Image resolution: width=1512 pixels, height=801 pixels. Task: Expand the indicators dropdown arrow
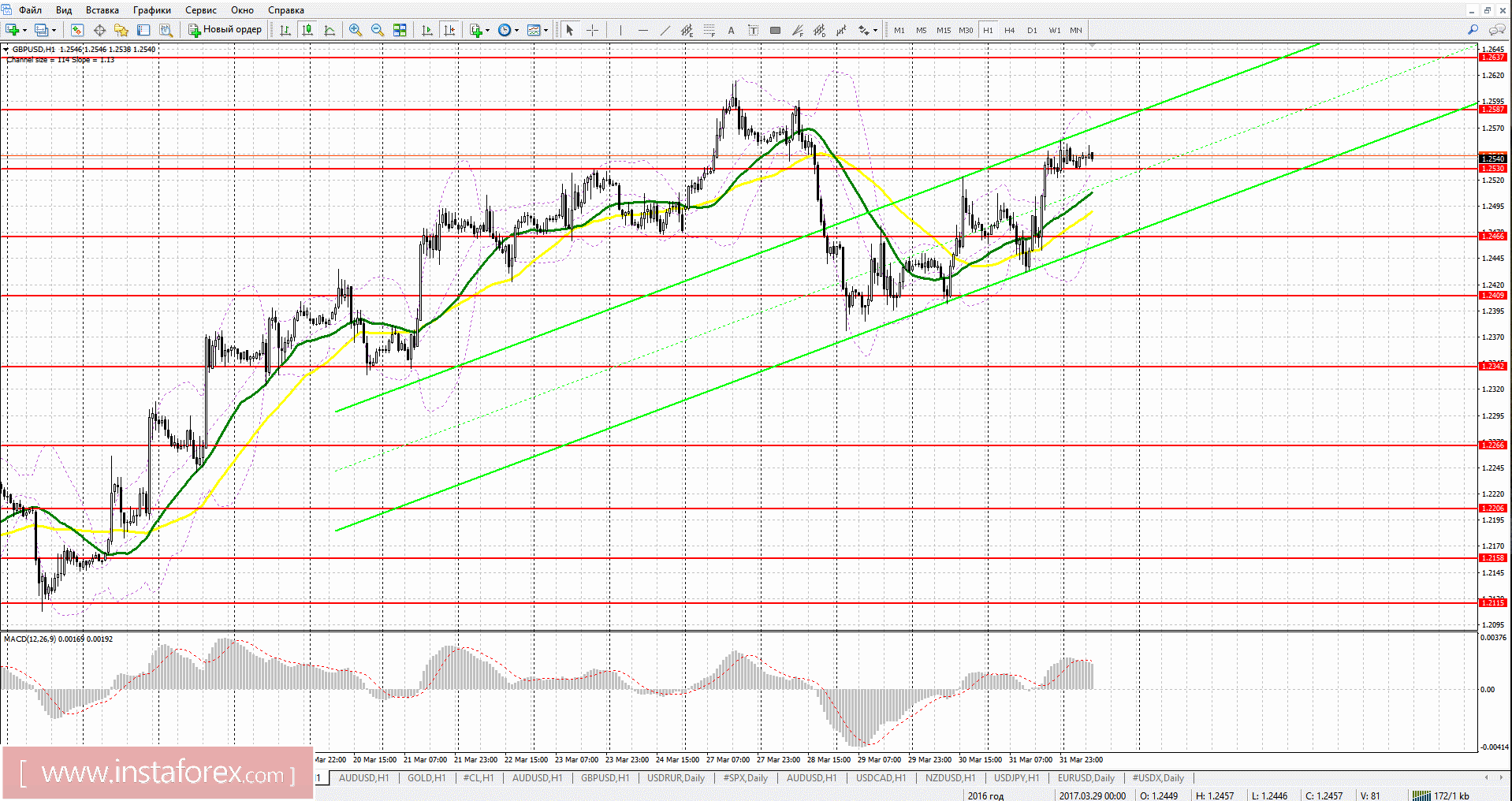tap(487, 30)
